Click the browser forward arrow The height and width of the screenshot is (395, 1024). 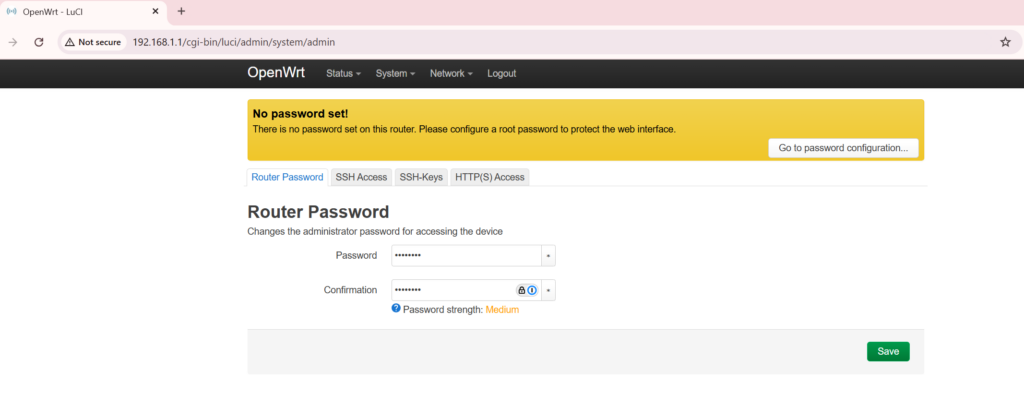[12, 42]
